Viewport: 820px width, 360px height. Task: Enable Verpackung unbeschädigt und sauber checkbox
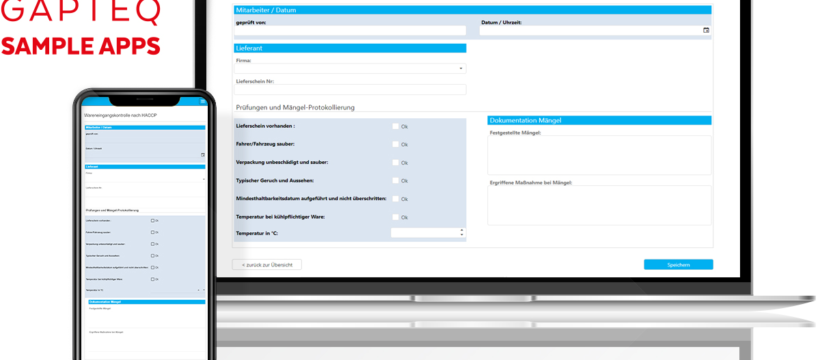395,162
